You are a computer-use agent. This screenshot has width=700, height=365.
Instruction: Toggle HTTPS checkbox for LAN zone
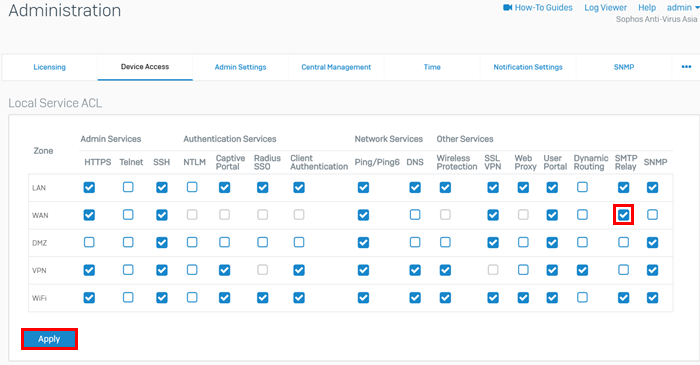(89, 187)
